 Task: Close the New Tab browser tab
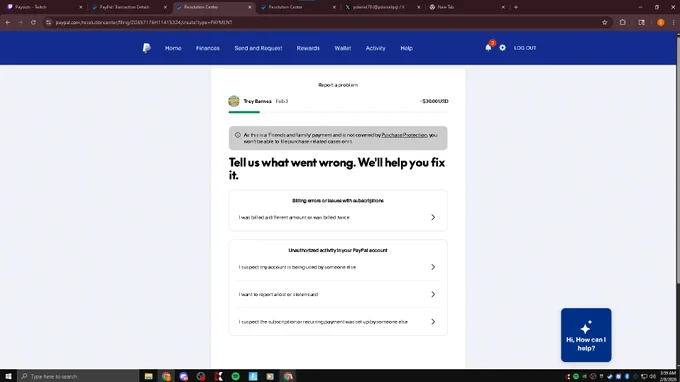point(503,7)
